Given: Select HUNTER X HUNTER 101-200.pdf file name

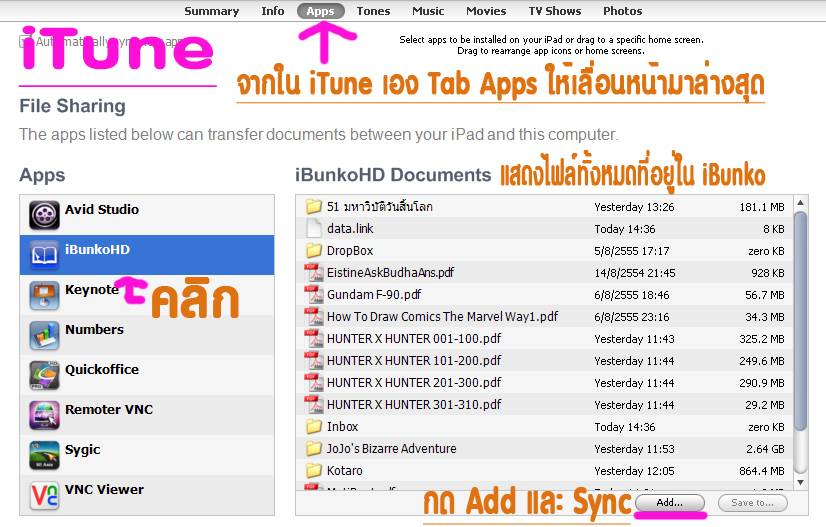Looking at the screenshot, I should click(x=414, y=360).
